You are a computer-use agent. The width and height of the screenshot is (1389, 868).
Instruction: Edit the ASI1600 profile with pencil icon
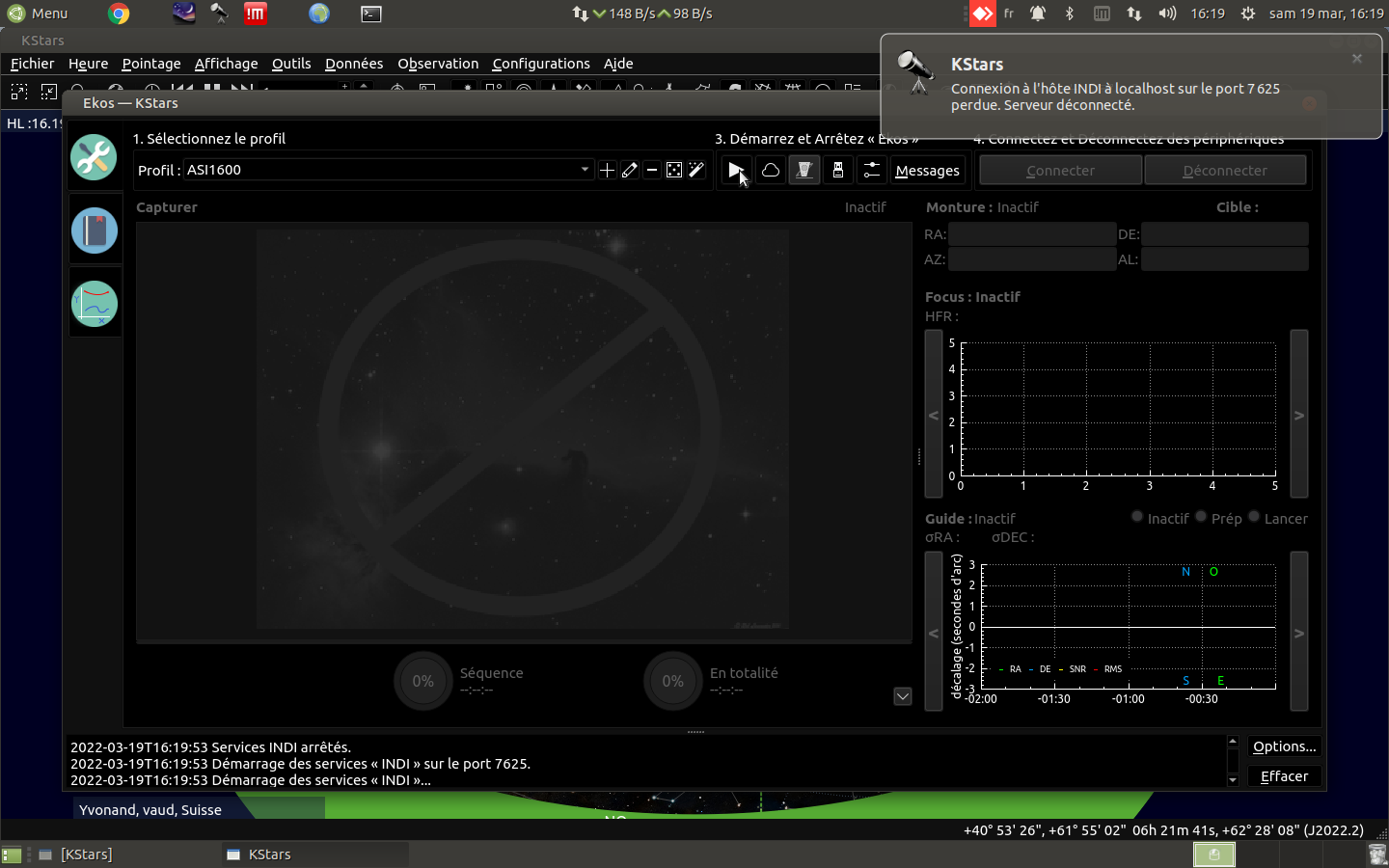coord(630,170)
